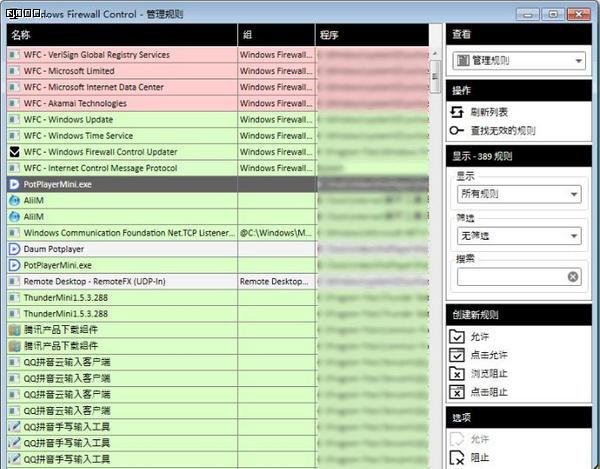Click the highlighted PotPlayerMini.exe row icon
The width and height of the screenshot is (600, 469).
point(14,184)
